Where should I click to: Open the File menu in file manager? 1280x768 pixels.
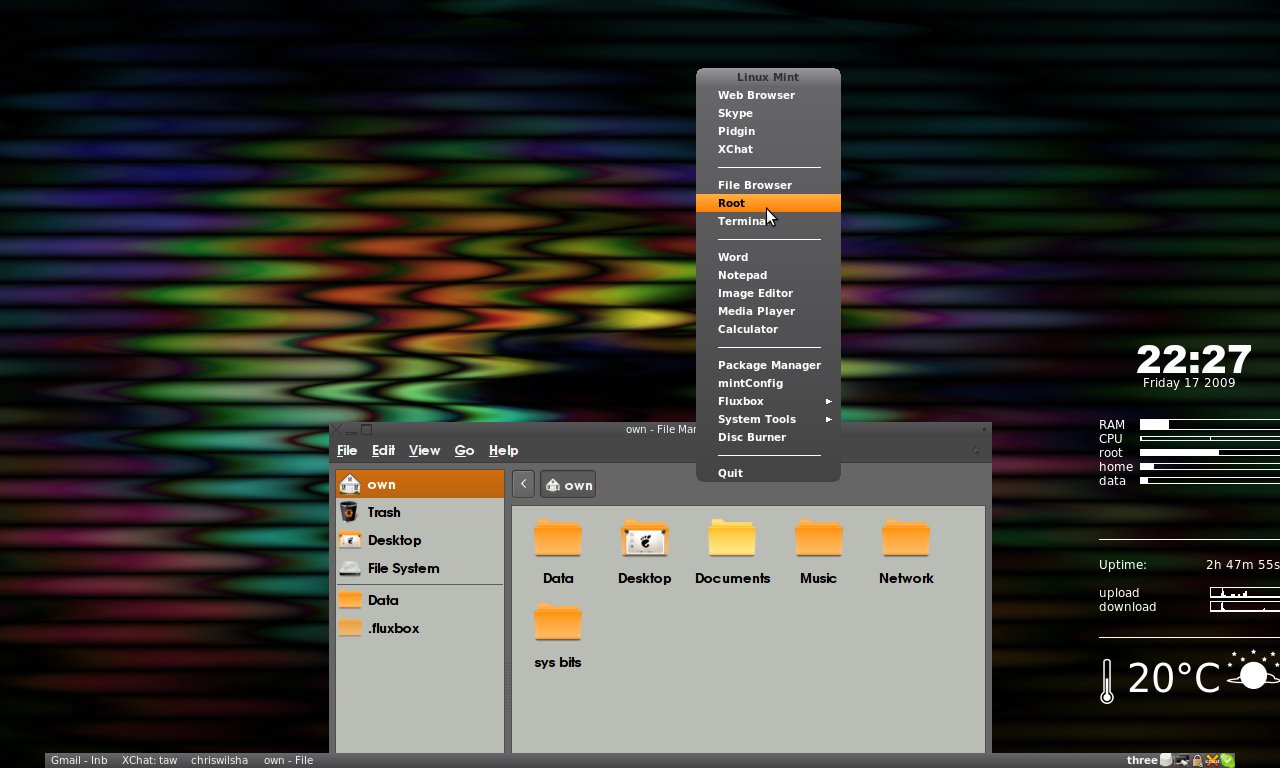pyautogui.click(x=347, y=450)
